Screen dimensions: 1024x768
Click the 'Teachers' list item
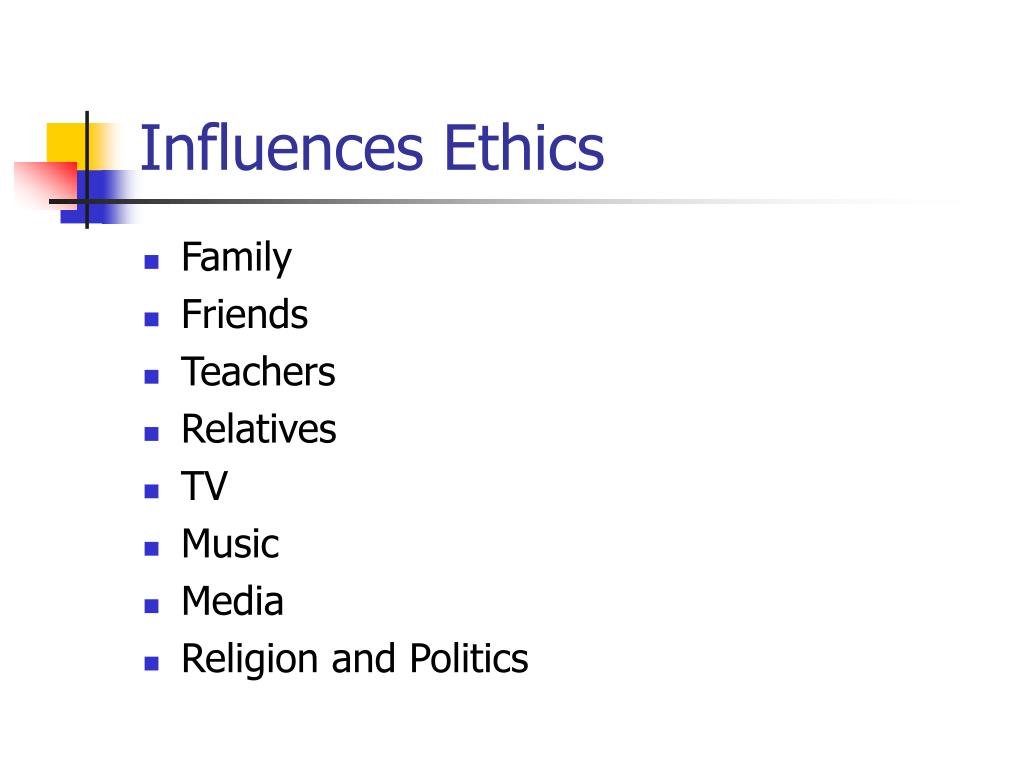(258, 372)
